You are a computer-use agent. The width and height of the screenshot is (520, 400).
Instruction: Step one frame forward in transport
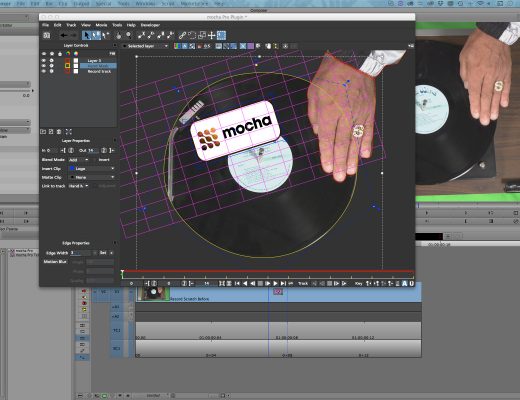[268, 283]
